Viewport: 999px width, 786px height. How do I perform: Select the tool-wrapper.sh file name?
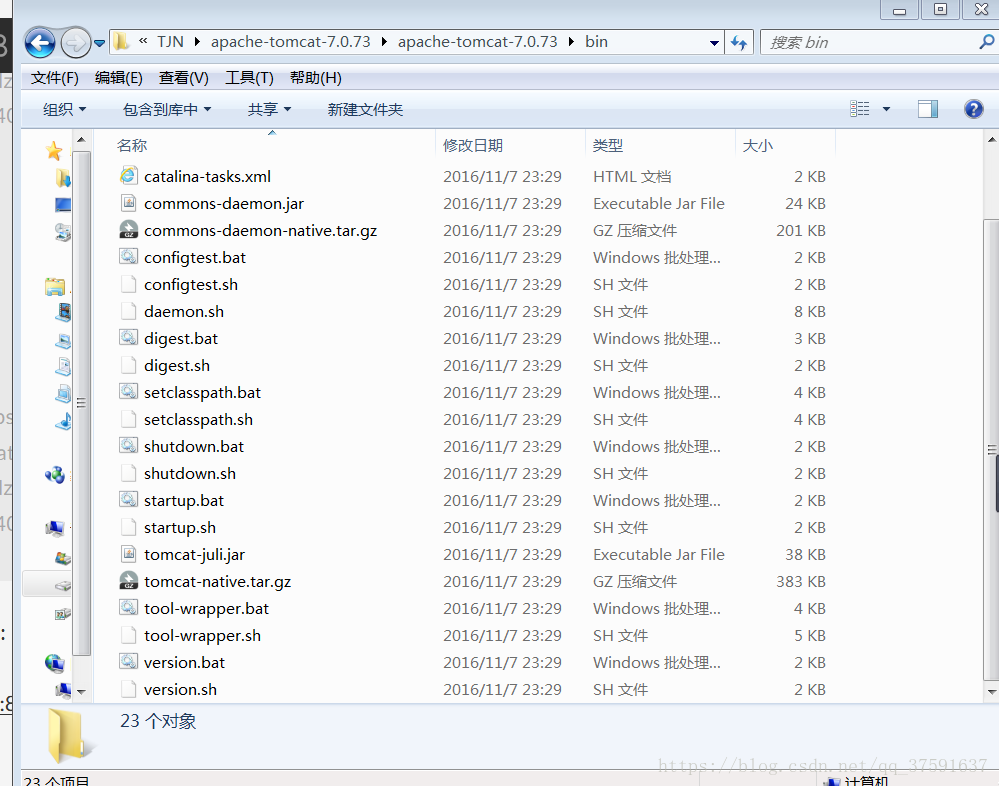(x=202, y=636)
